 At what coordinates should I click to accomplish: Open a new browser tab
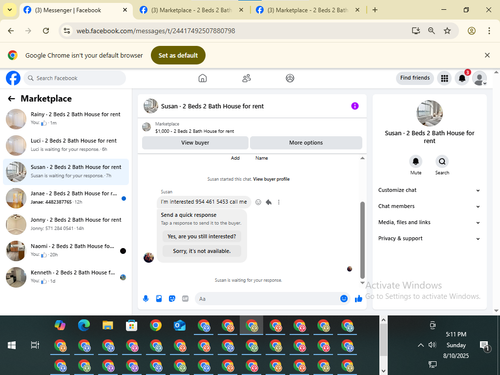375,10
